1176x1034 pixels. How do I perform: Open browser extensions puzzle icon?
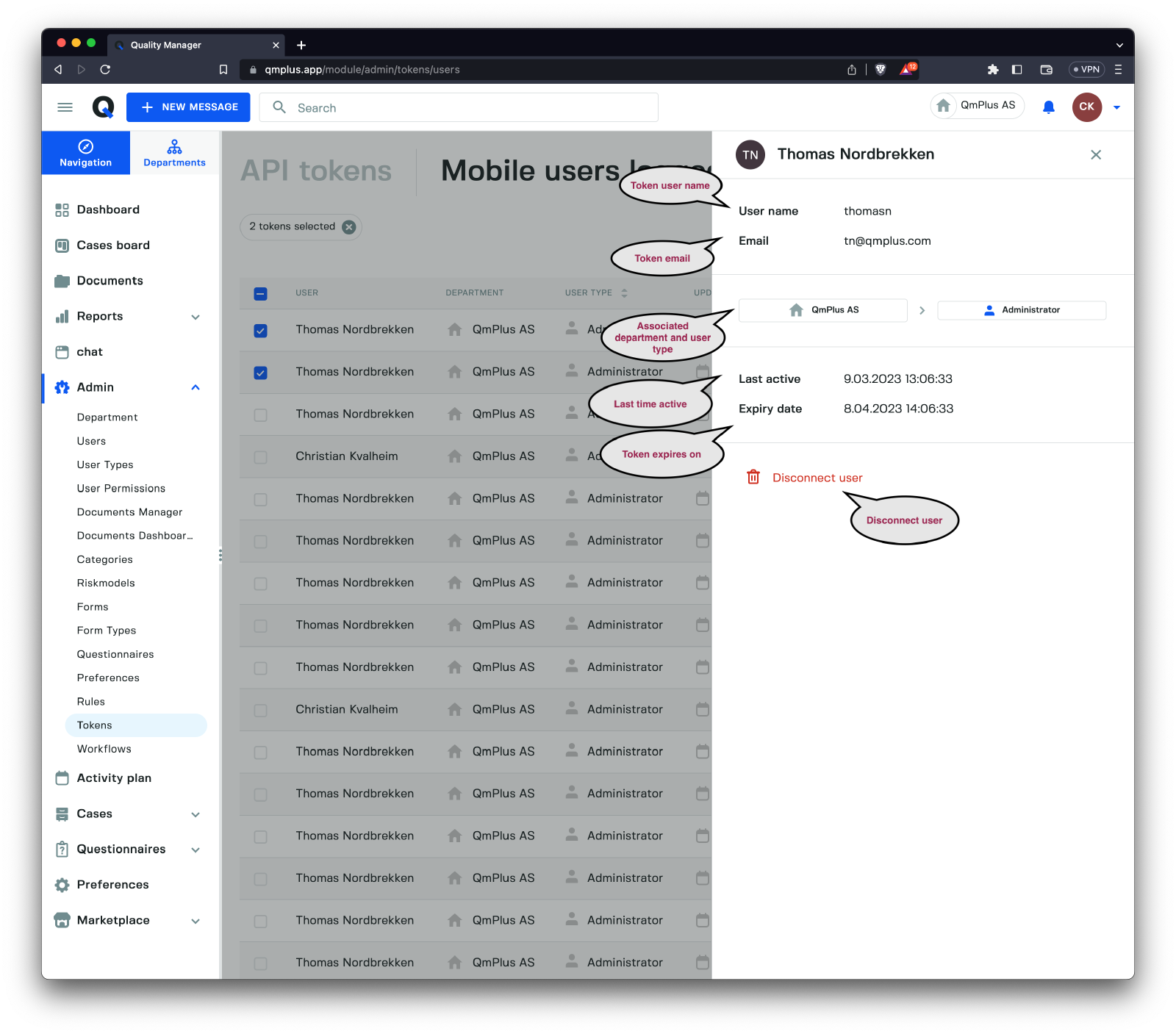pyautogui.click(x=993, y=70)
